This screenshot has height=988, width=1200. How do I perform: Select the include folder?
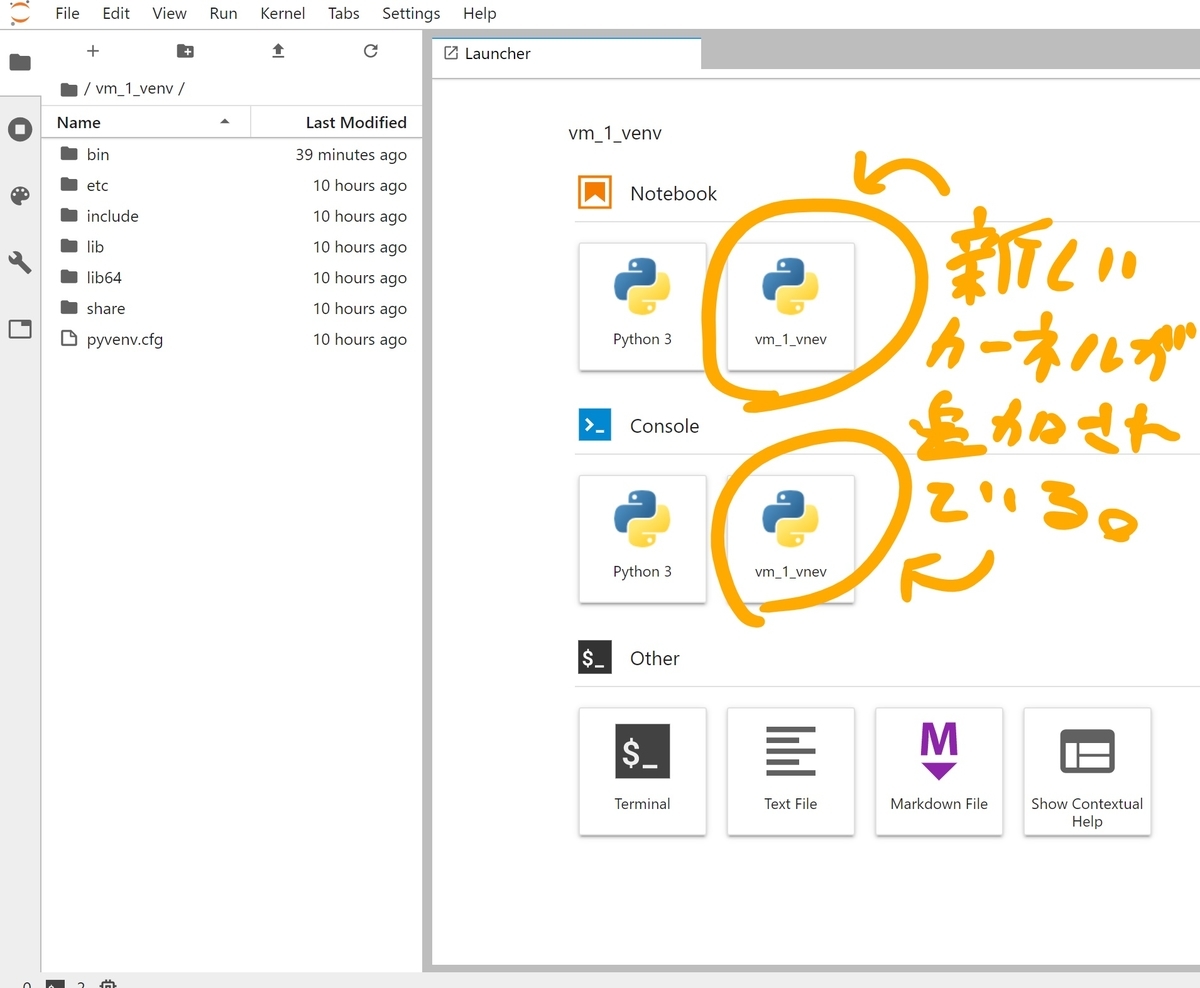pyautogui.click(x=232, y=216)
